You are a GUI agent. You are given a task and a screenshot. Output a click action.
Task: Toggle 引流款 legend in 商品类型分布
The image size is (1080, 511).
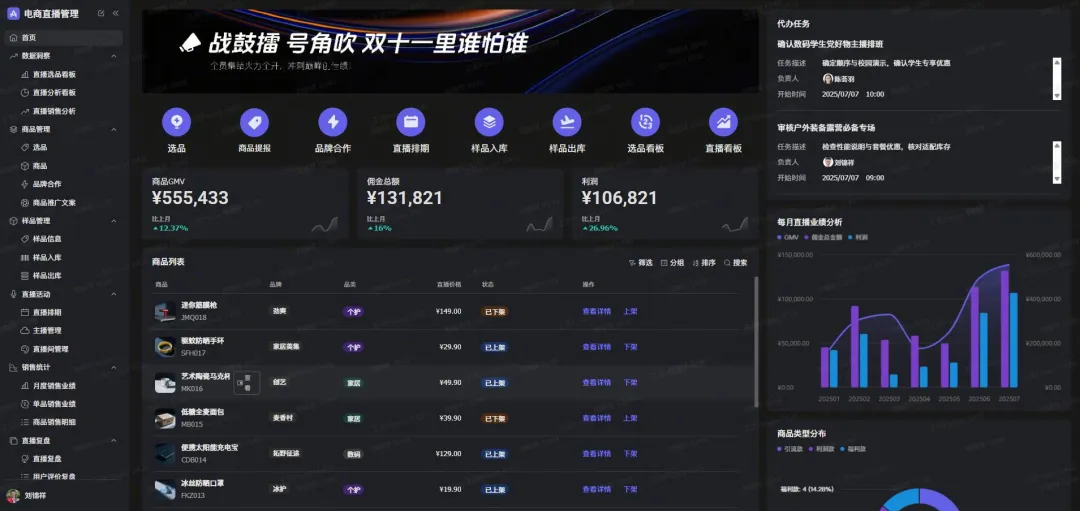coord(790,449)
